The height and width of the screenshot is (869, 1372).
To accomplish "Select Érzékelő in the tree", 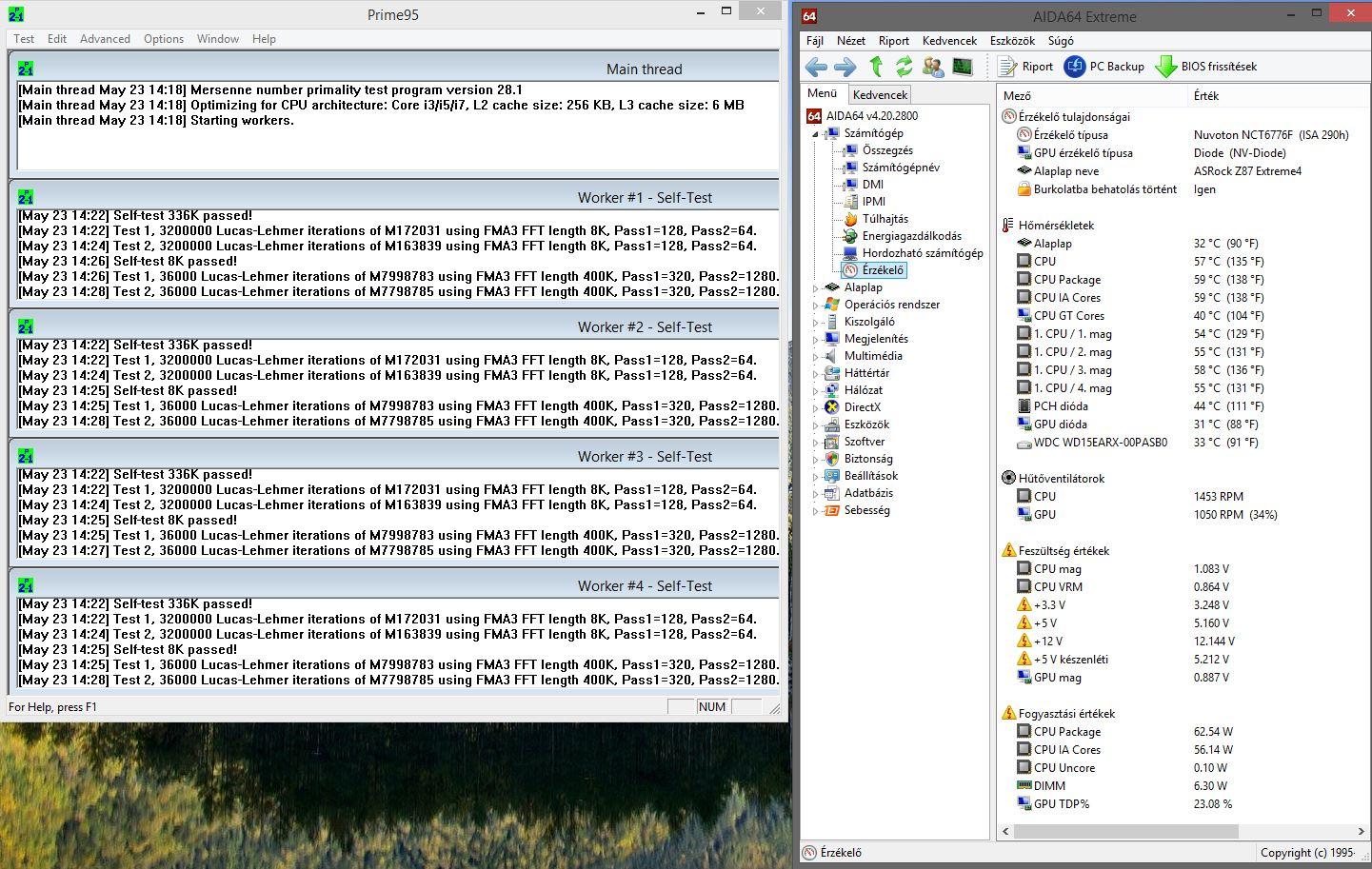I will click(883, 270).
